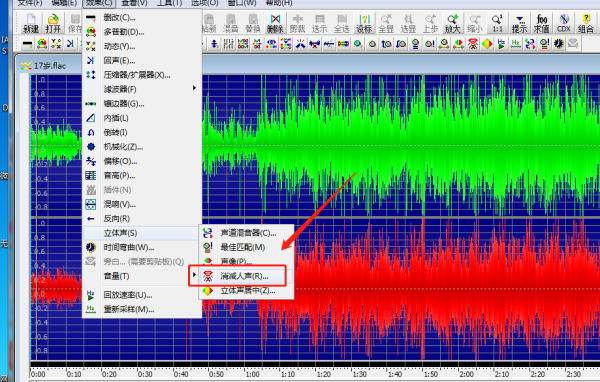The width and height of the screenshot is (600, 382).
Task: Choose the 偏移(O)... menu entry
Action: click(x=142, y=161)
